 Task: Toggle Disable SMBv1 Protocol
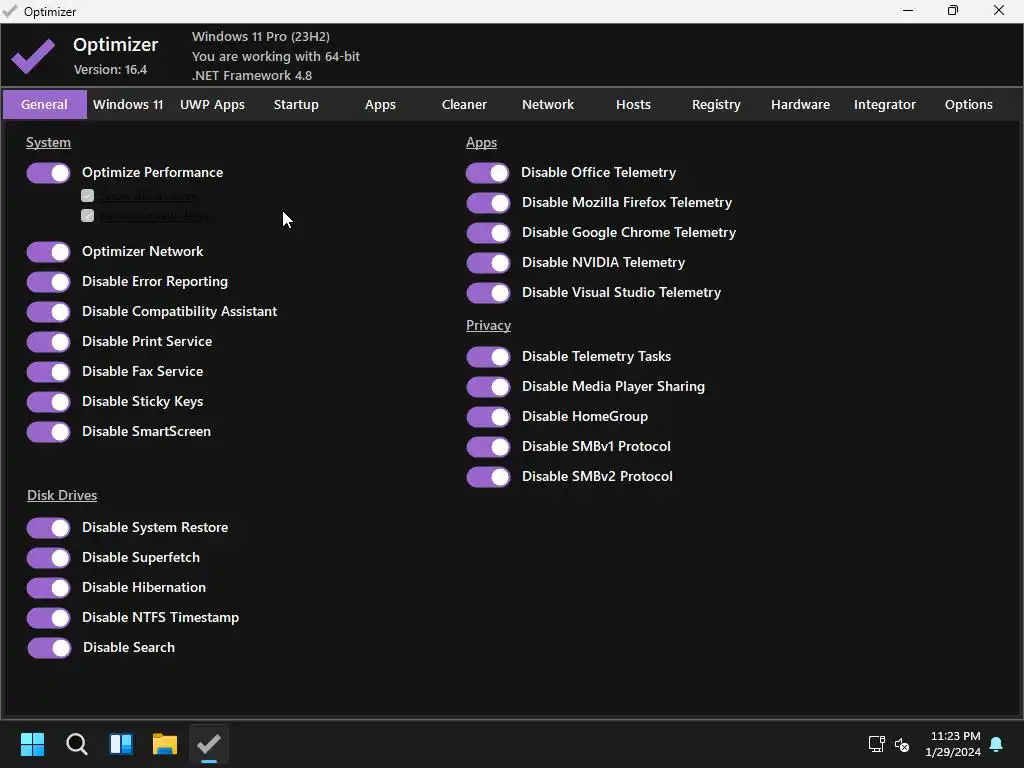tap(488, 447)
